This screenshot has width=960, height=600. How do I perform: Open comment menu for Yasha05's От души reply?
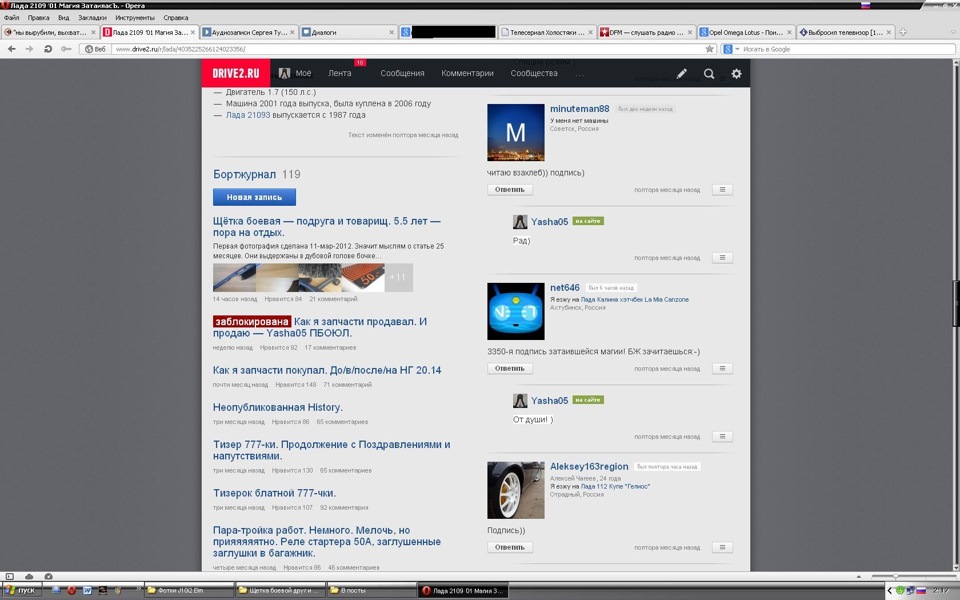(722, 437)
